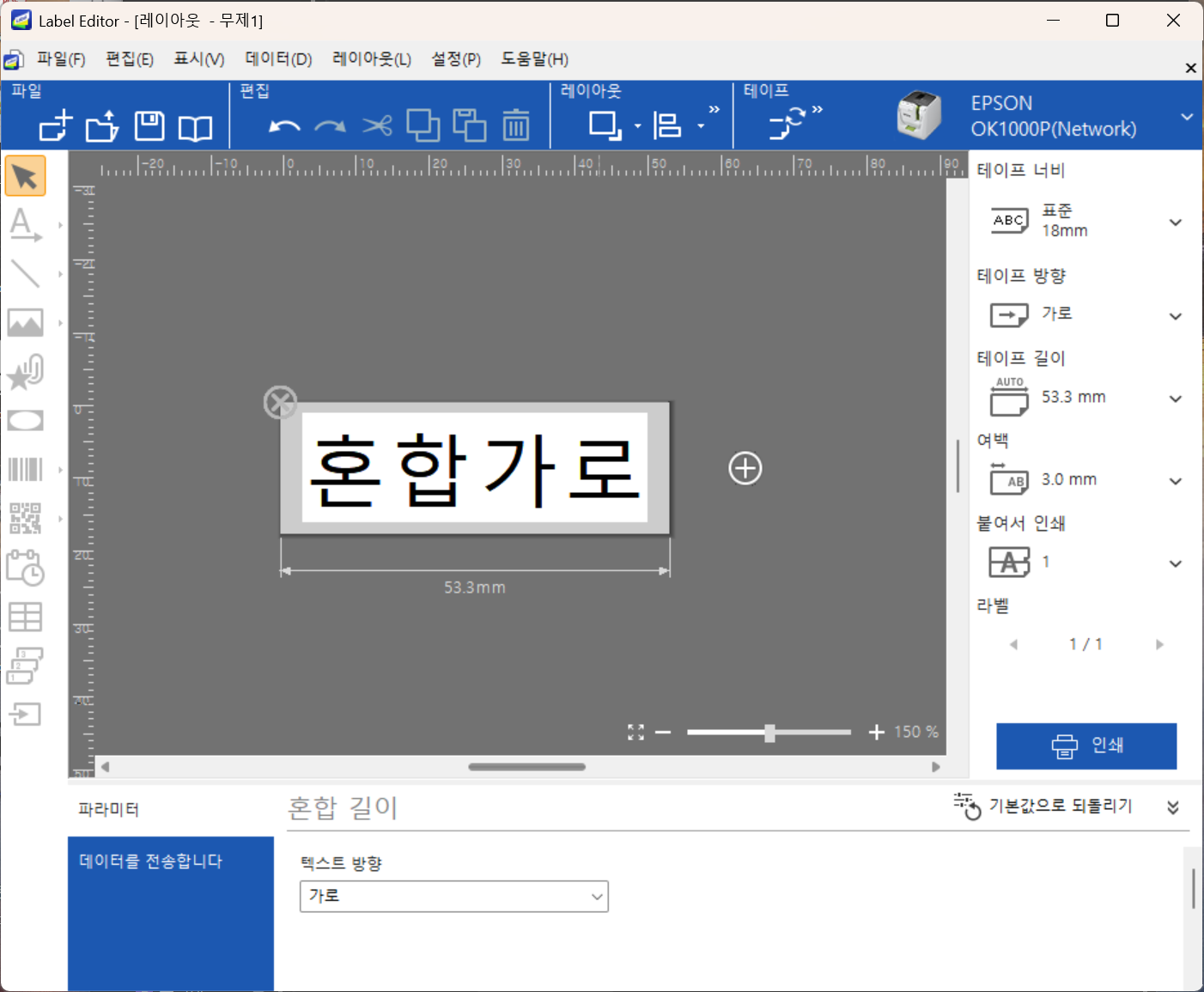Go to next label arrow
The image size is (1204, 992).
click(1159, 644)
